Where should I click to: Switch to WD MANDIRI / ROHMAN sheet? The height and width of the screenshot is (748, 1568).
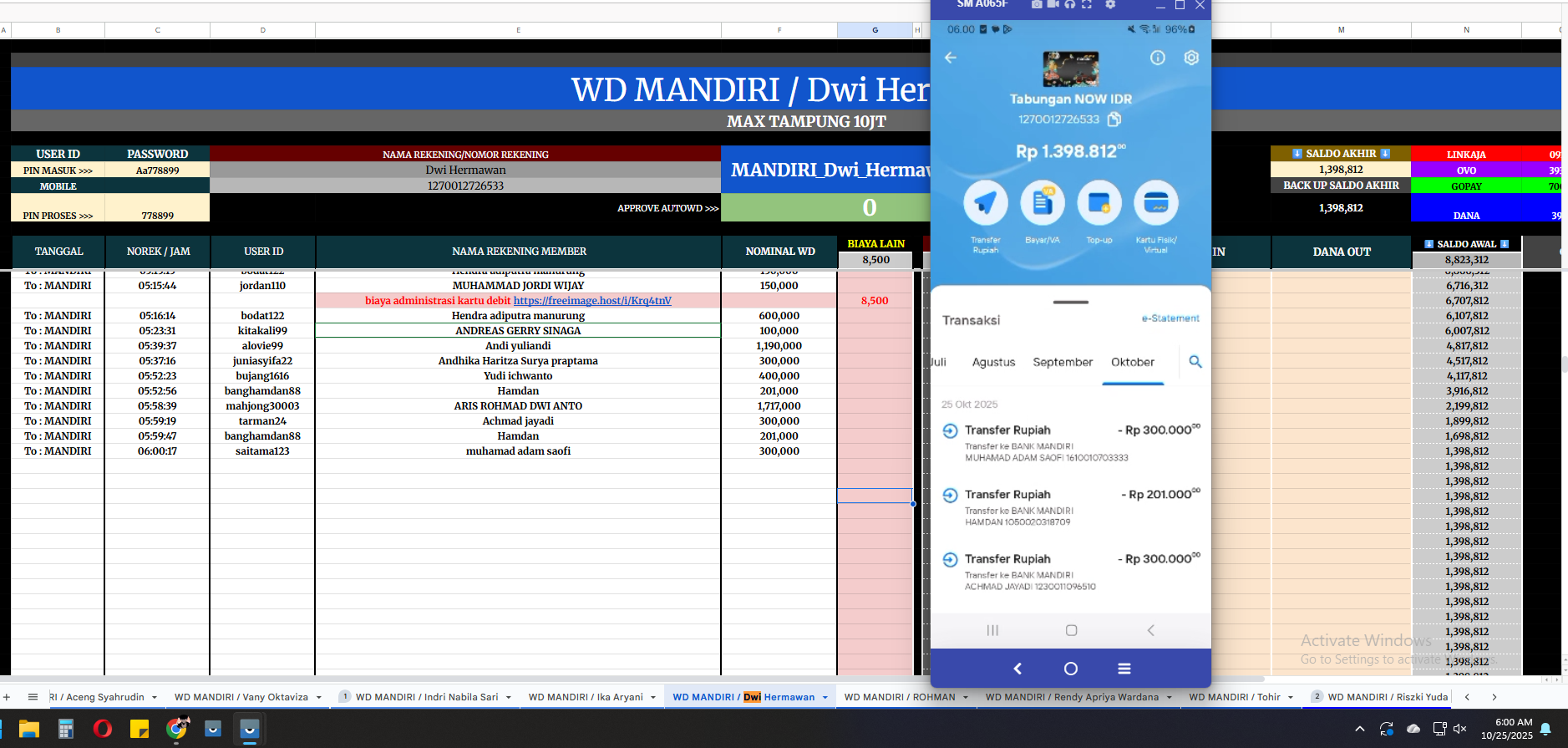pyautogui.click(x=900, y=697)
